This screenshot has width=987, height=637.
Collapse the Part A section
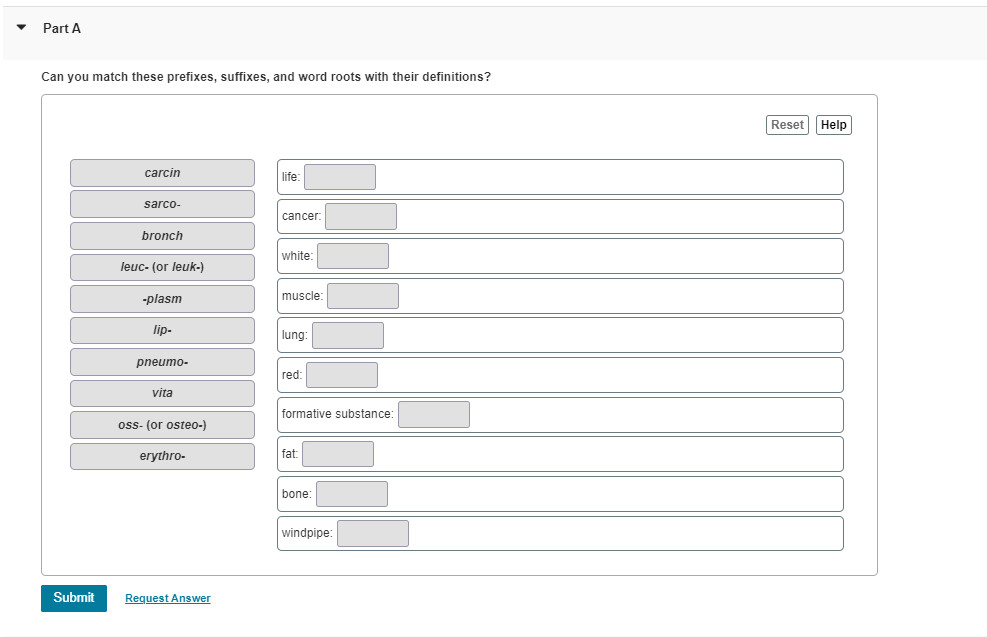coord(21,28)
